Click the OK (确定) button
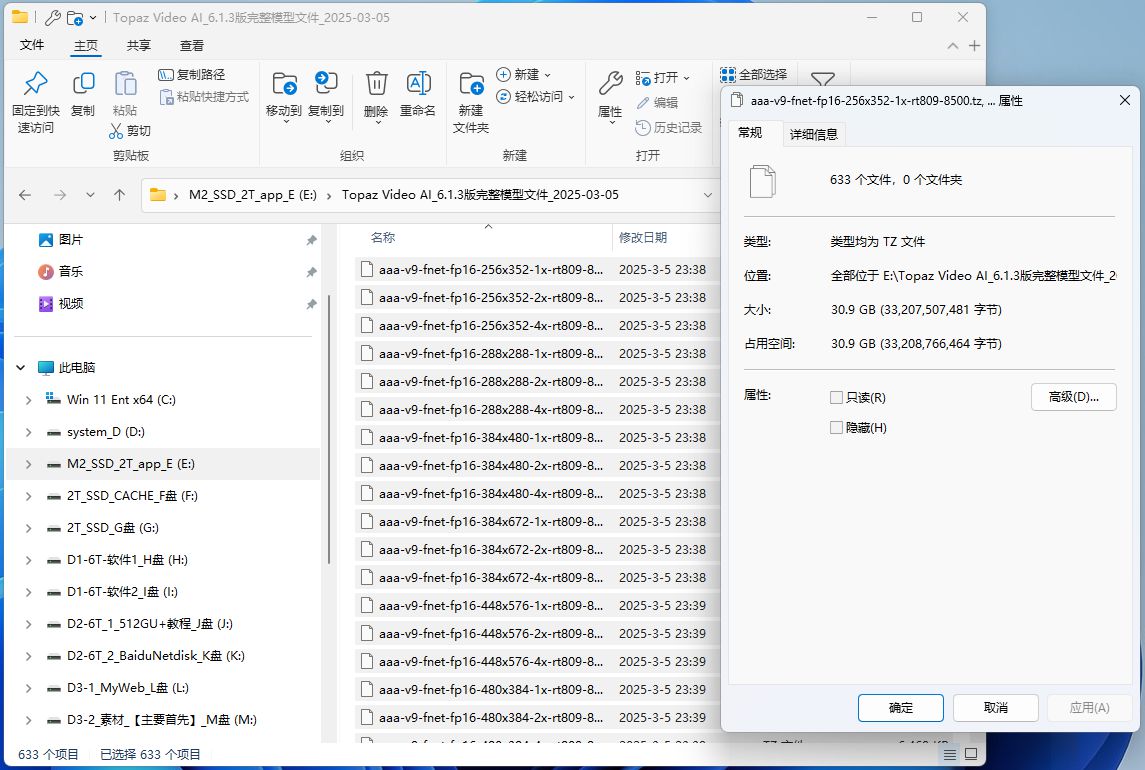Image resolution: width=1145 pixels, height=770 pixels. (900, 707)
